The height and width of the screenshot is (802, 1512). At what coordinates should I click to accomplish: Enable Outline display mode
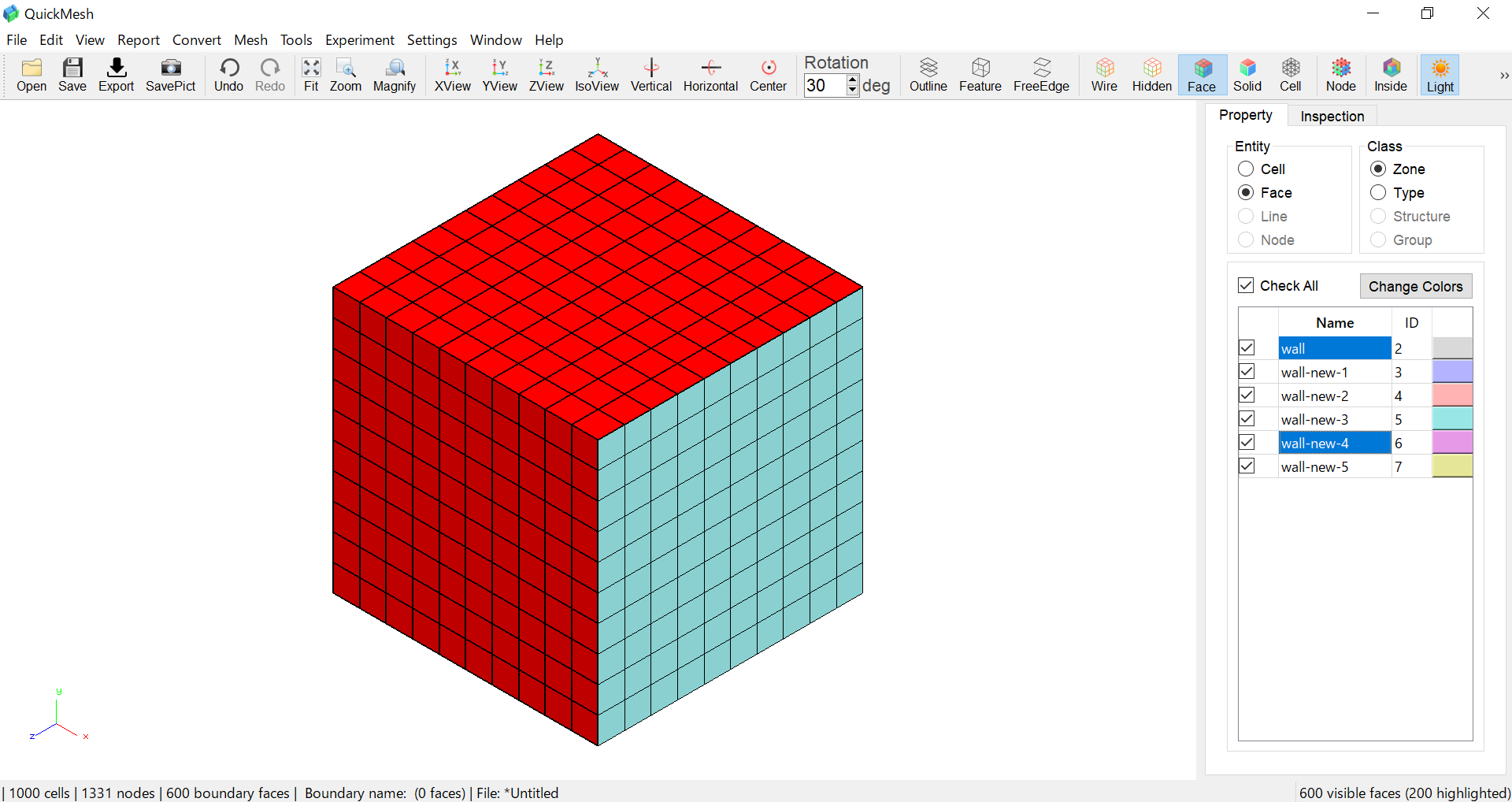tap(928, 76)
